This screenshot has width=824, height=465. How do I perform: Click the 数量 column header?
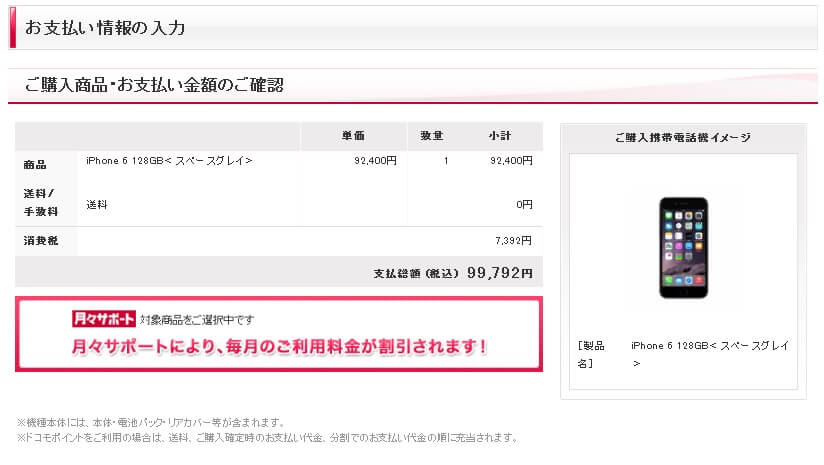point(431,136)
